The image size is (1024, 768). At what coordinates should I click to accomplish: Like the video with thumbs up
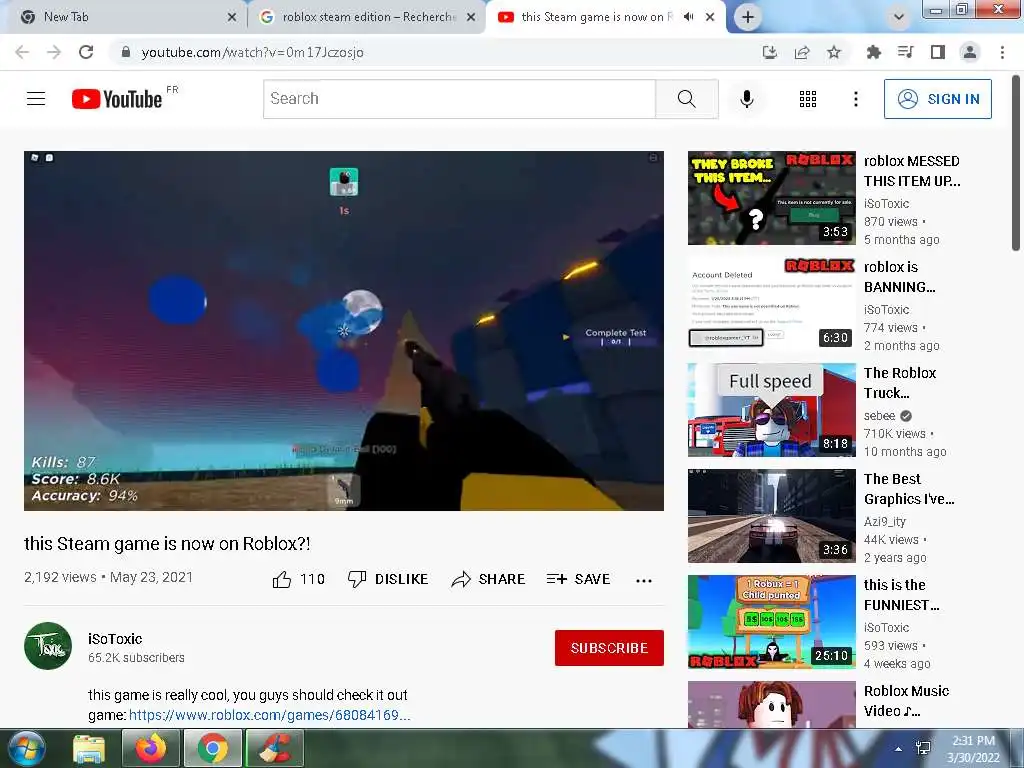point(298,579)
